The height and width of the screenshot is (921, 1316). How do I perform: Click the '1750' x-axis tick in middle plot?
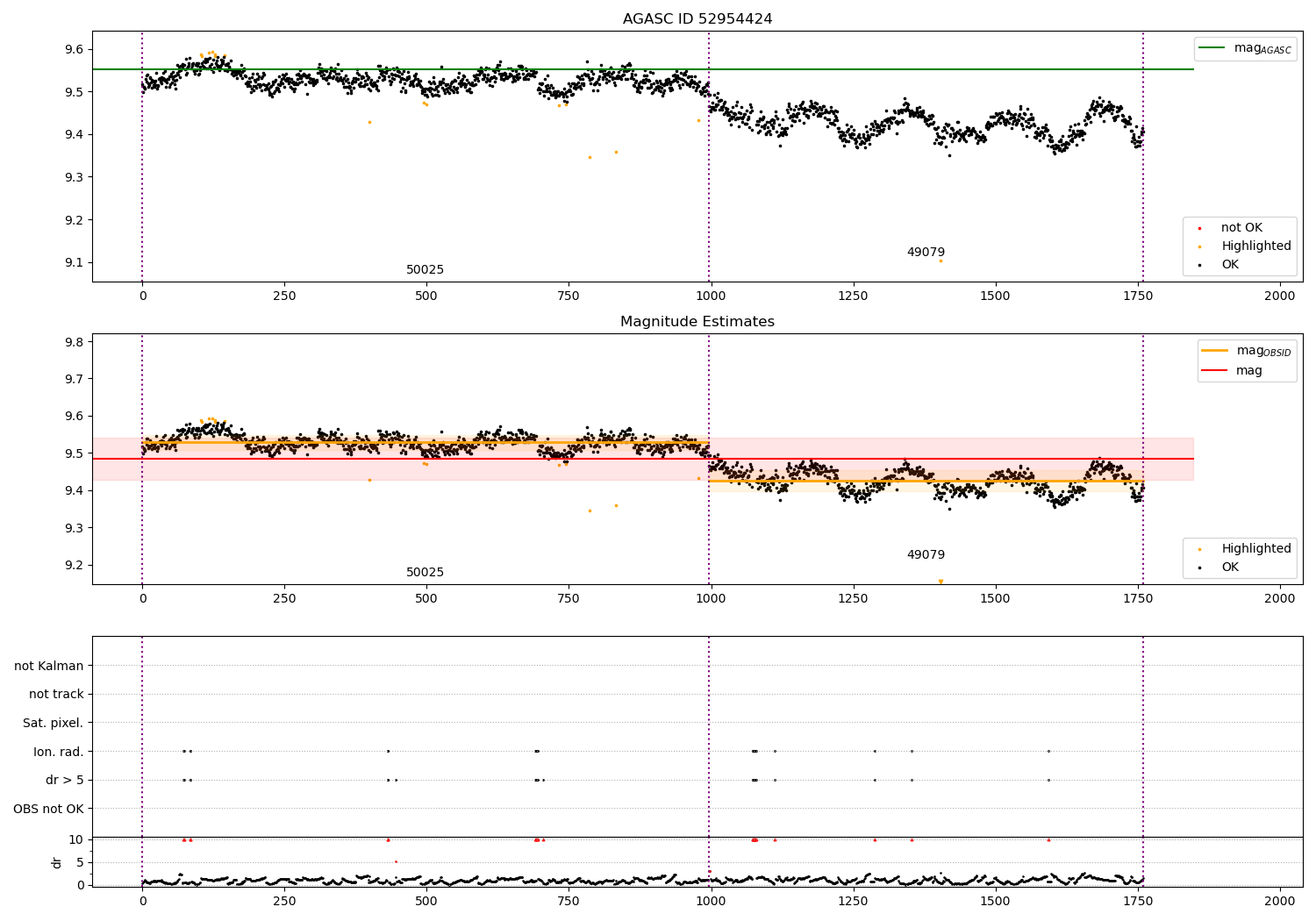coord(1137,599)
